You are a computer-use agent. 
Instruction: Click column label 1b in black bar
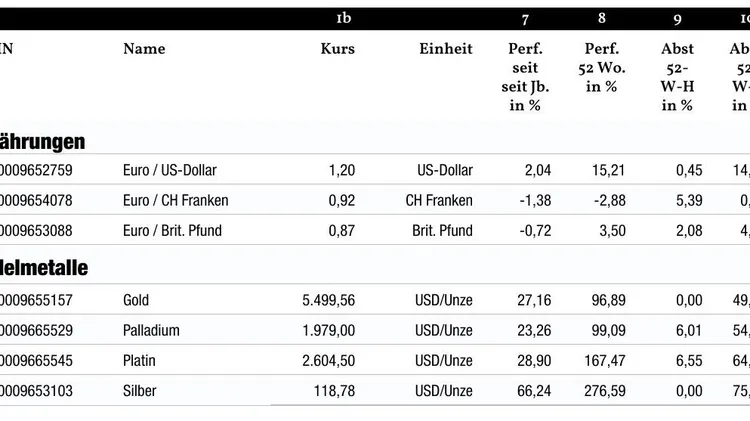point(343,19)
